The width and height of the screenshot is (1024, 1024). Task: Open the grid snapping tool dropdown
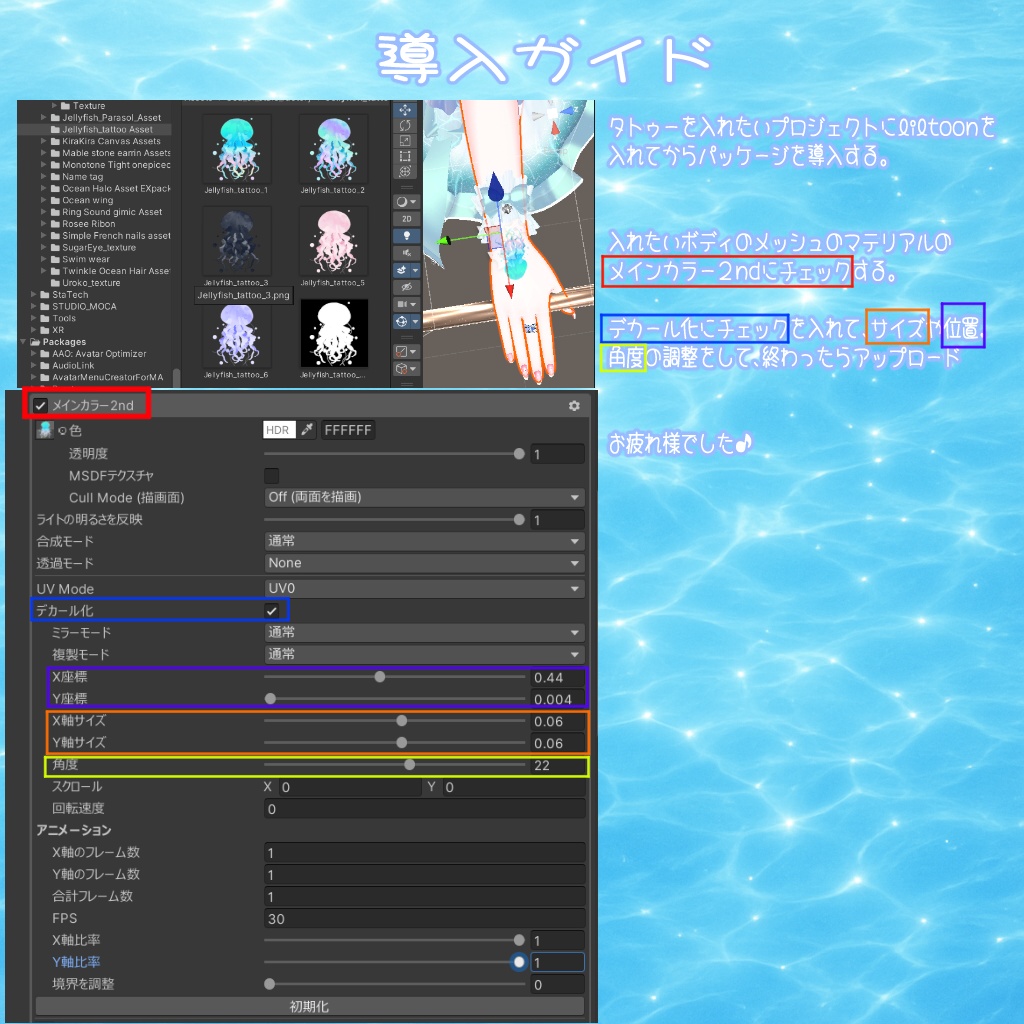coord(406,351)
